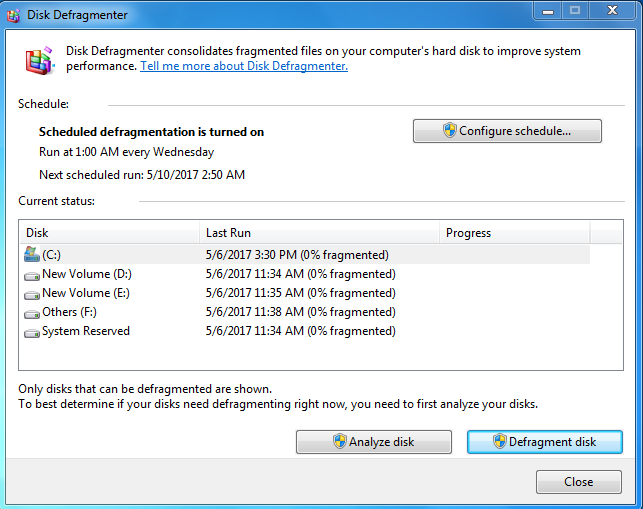Click the 5/6/2017 11:35 AM last run entry
Viewport: 643px width, 509px height.
click(301, 293)
